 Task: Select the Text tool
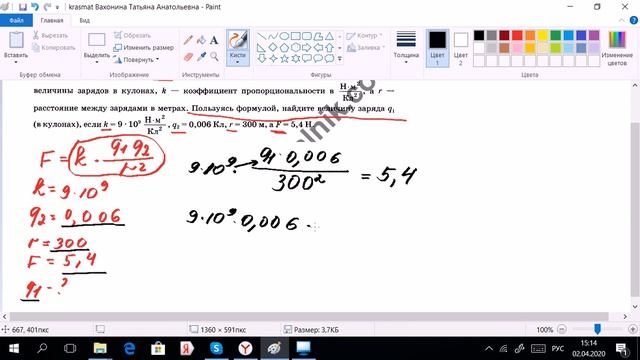214,40
